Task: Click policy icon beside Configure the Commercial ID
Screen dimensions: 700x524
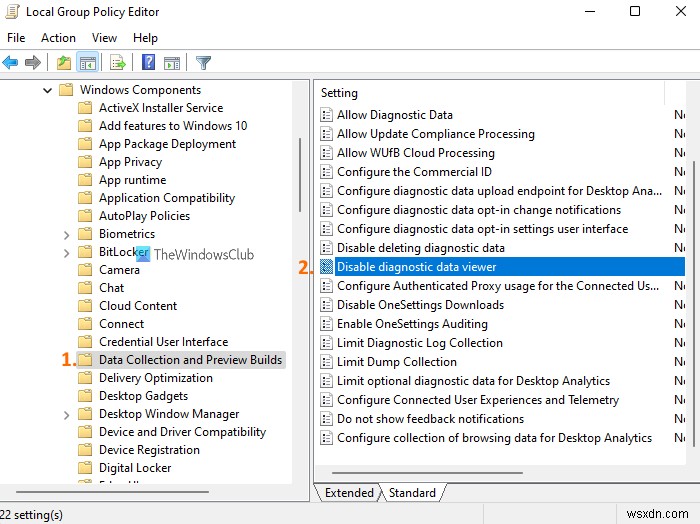Action: coord(326,172)
